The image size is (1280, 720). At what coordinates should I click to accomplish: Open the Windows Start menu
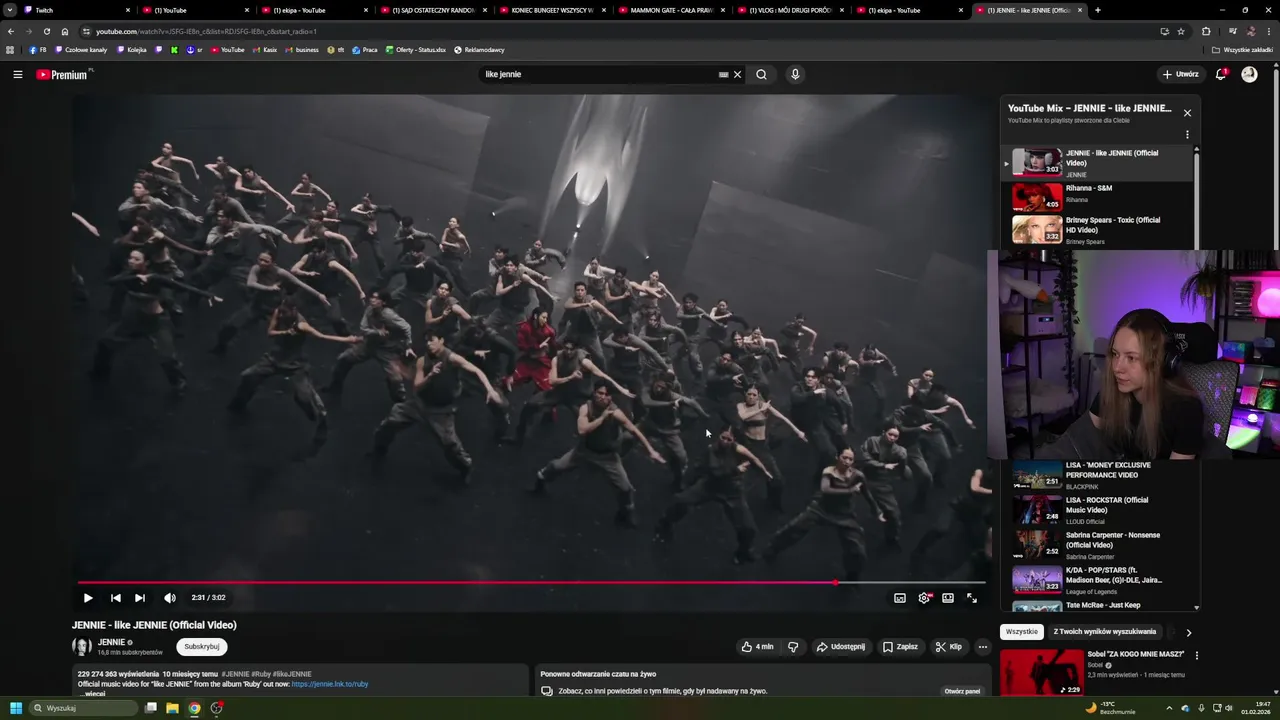click(16, 708)
